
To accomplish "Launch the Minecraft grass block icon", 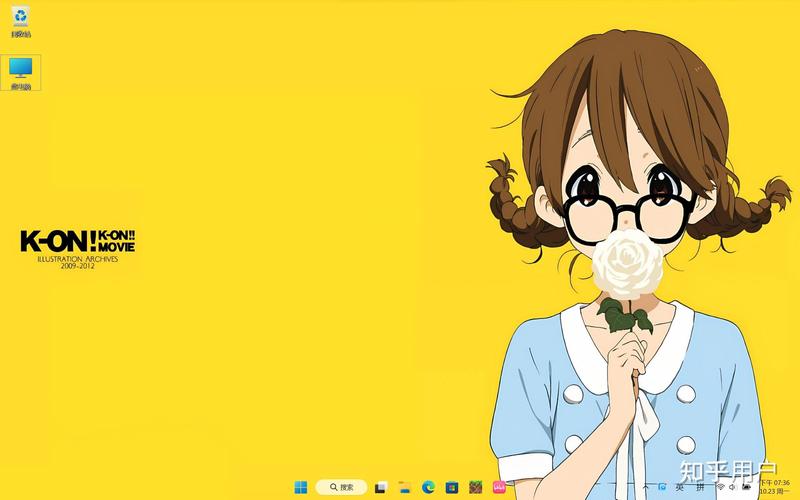I will coord(476,487).
